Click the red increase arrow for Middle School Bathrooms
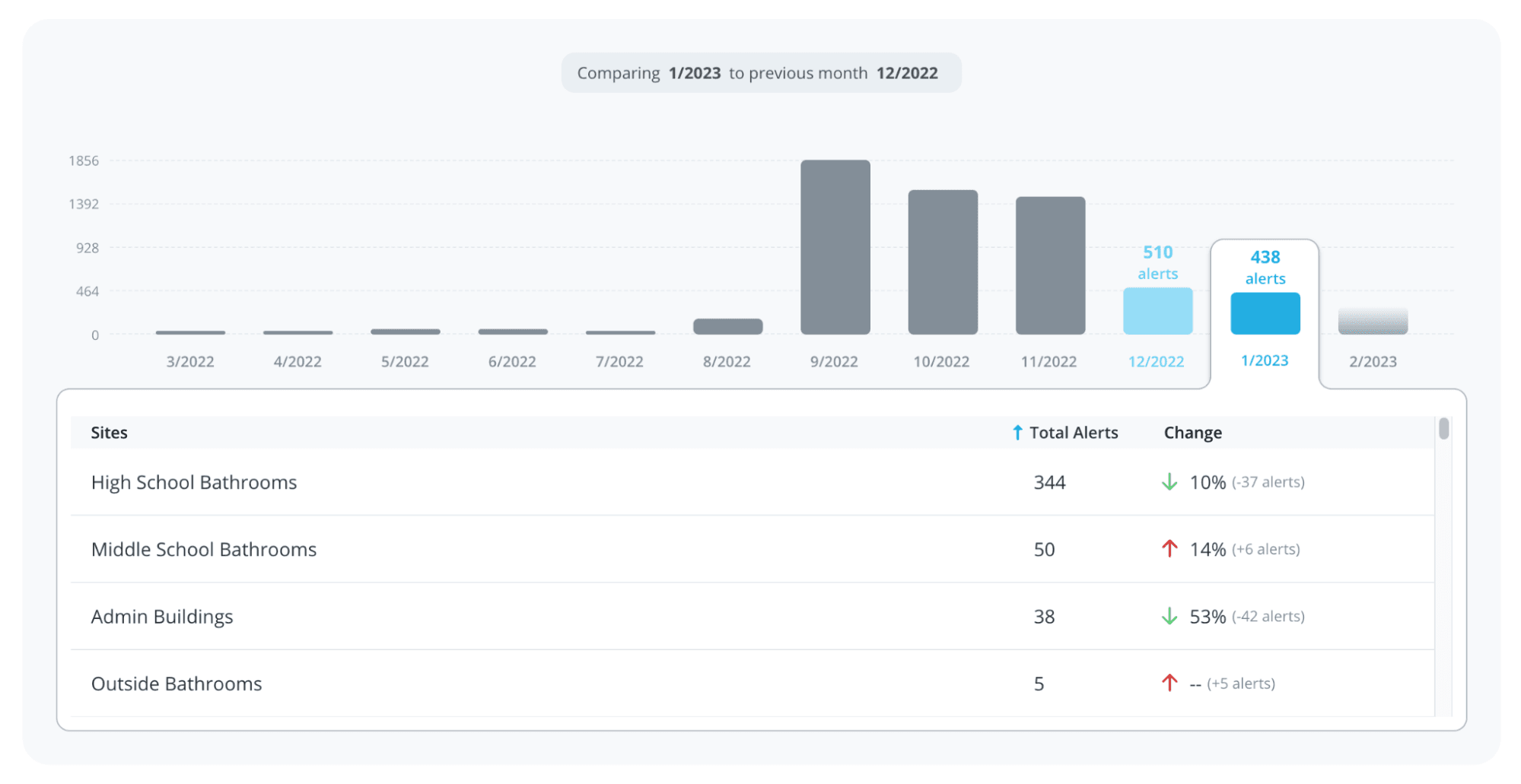1521x784 pixels. pos(1169,549)
